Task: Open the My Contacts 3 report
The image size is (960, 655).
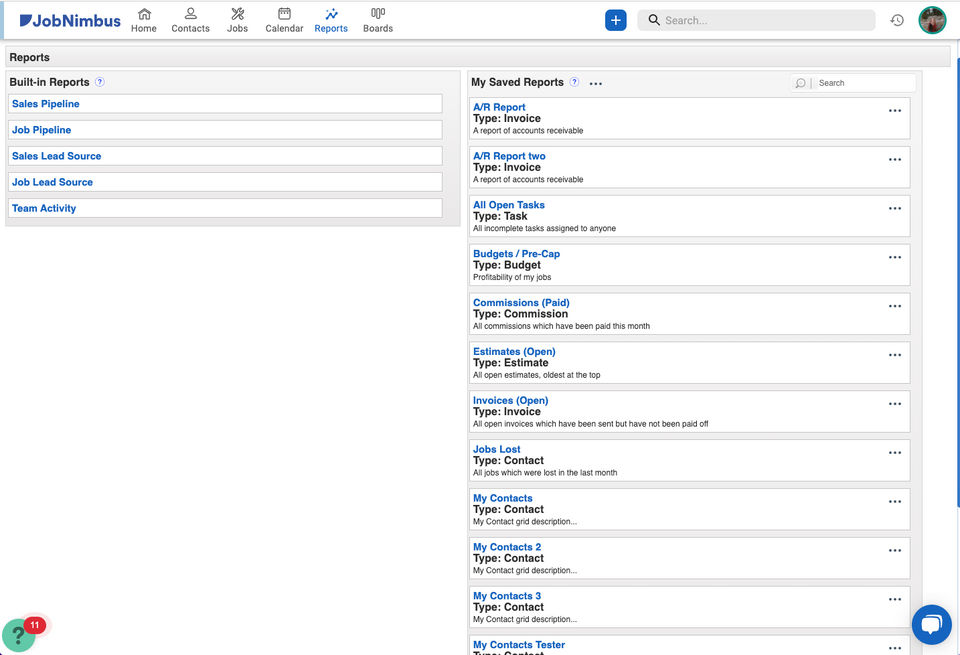Action: [x=507, y=596]
